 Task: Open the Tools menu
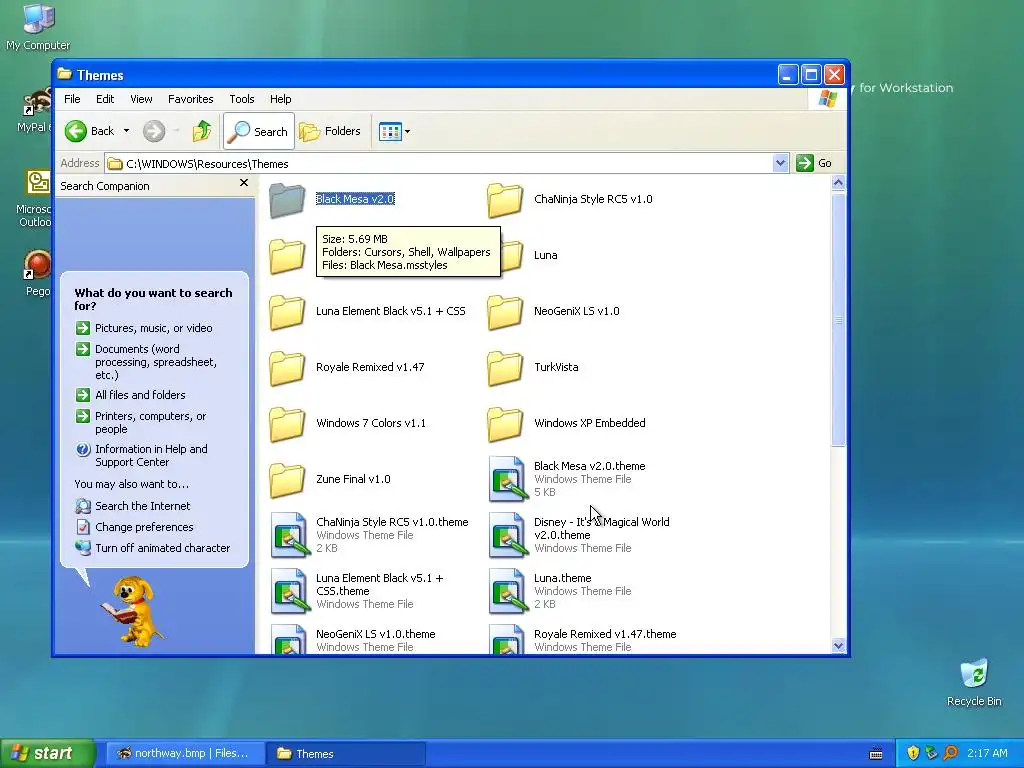pyautogui.click(x=242, y=99)
